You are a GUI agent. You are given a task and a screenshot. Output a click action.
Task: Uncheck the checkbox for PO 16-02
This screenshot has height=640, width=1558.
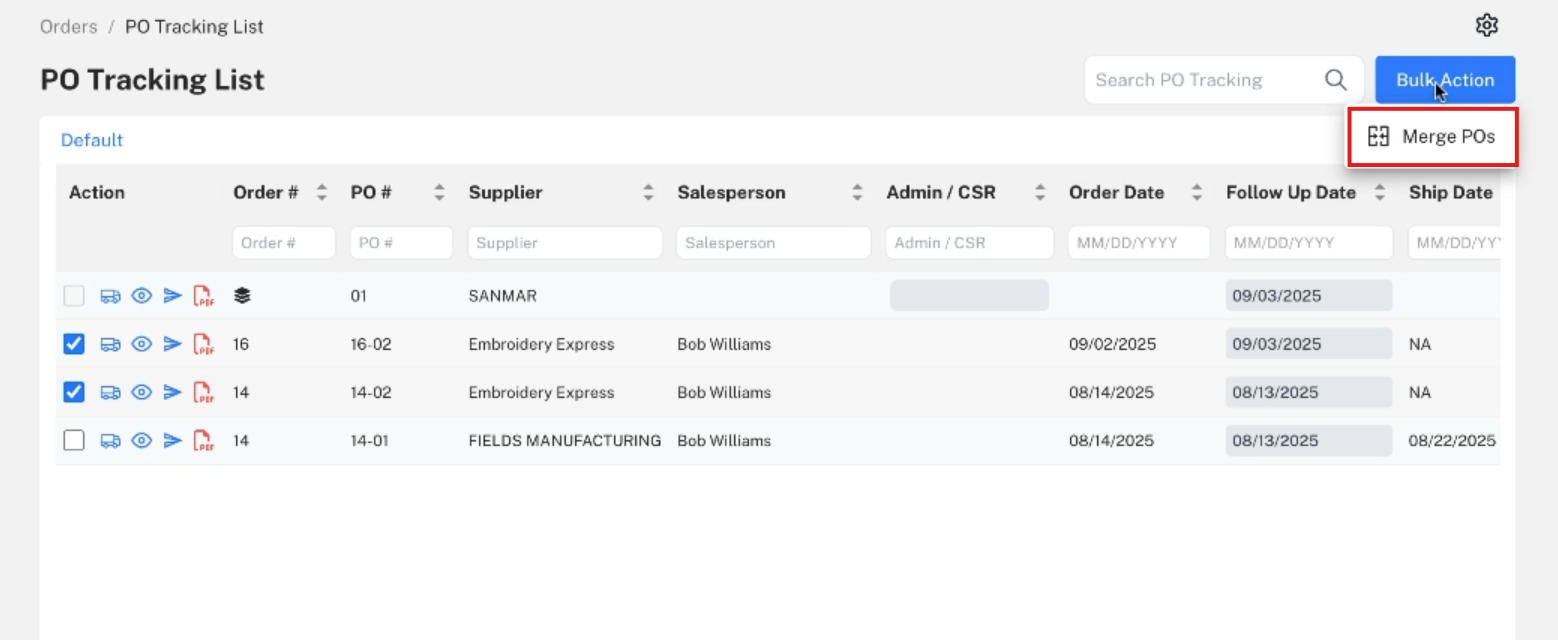click(73, 343)
